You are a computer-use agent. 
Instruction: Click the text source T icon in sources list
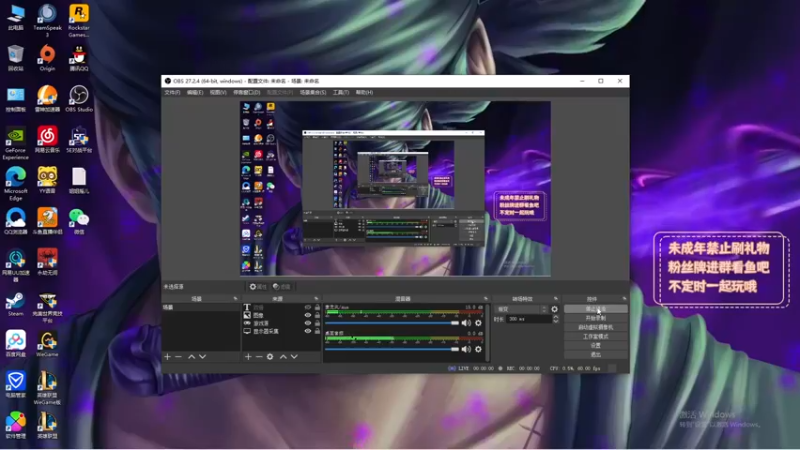click(247, 307)
